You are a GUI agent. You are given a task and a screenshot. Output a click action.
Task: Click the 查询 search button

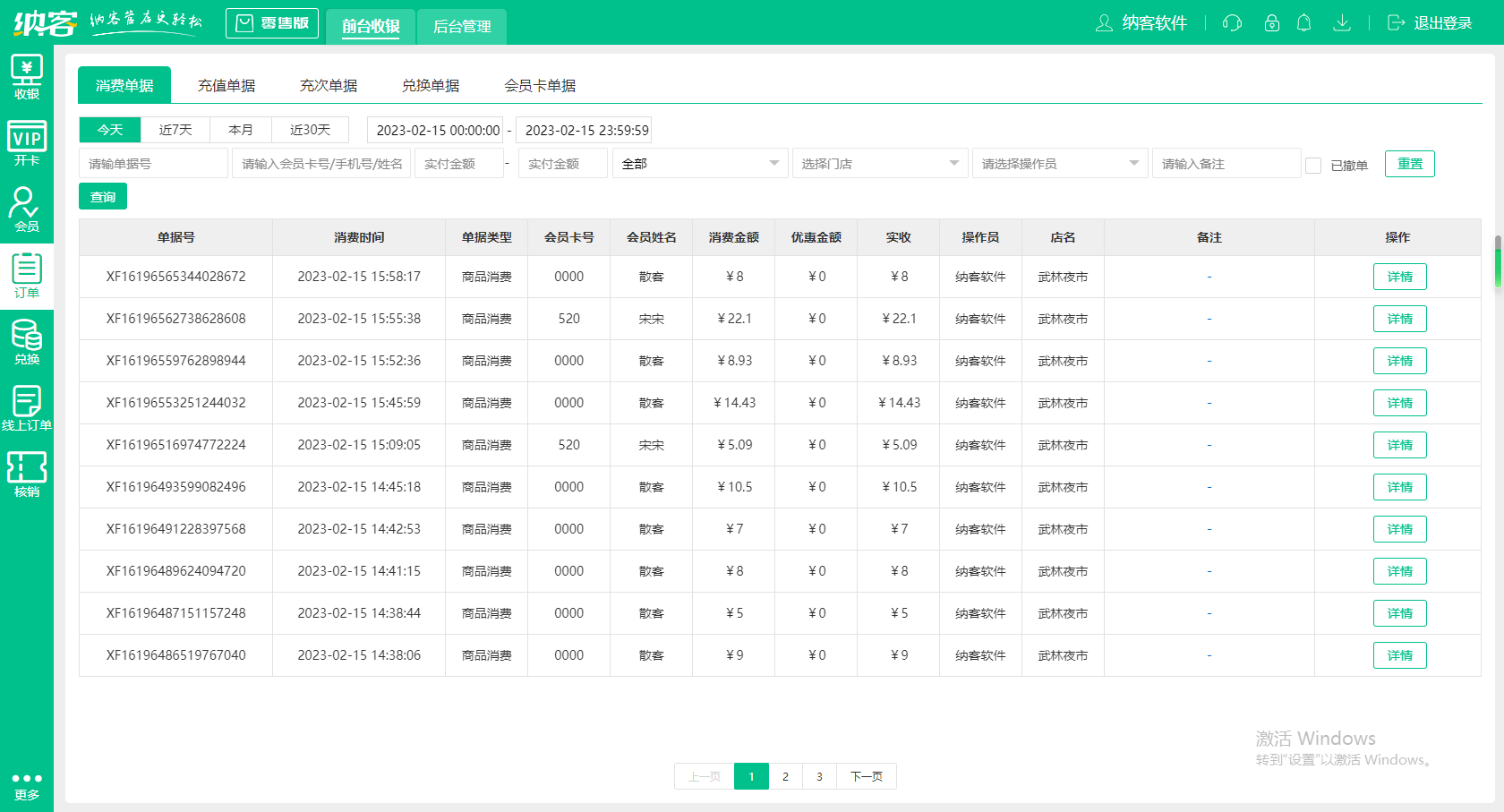click(x=103, y=197)
